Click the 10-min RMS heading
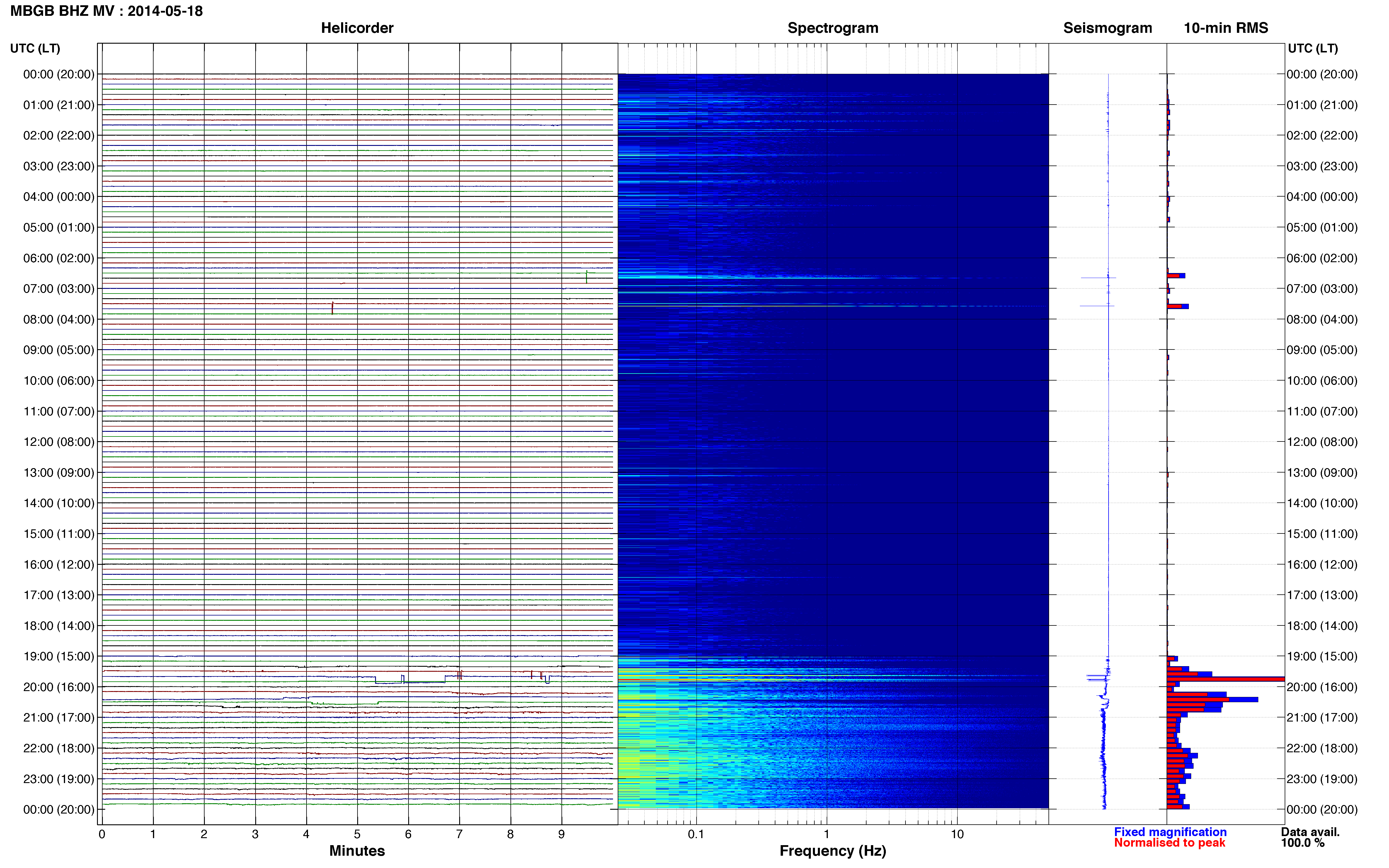The image size is (1389, 868). coord(1226,28)
